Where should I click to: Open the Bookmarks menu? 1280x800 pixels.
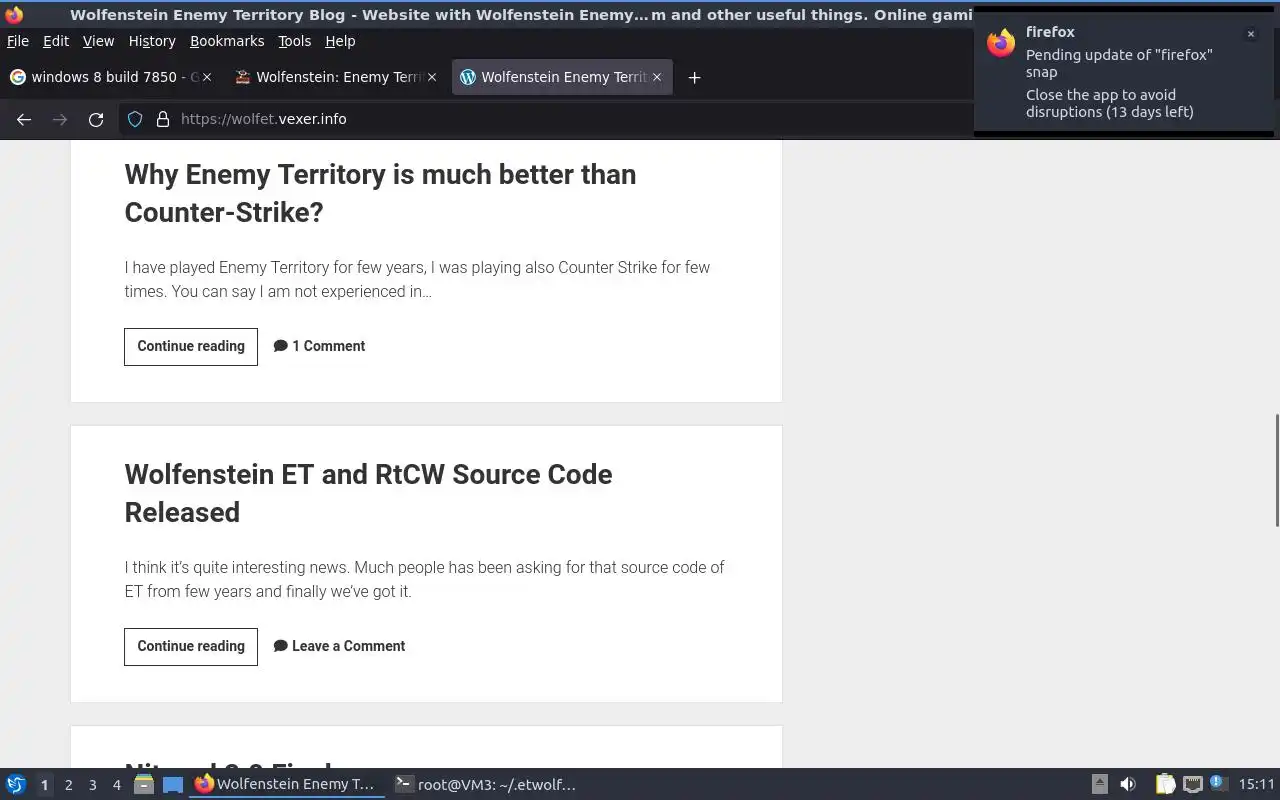(227, 41)
